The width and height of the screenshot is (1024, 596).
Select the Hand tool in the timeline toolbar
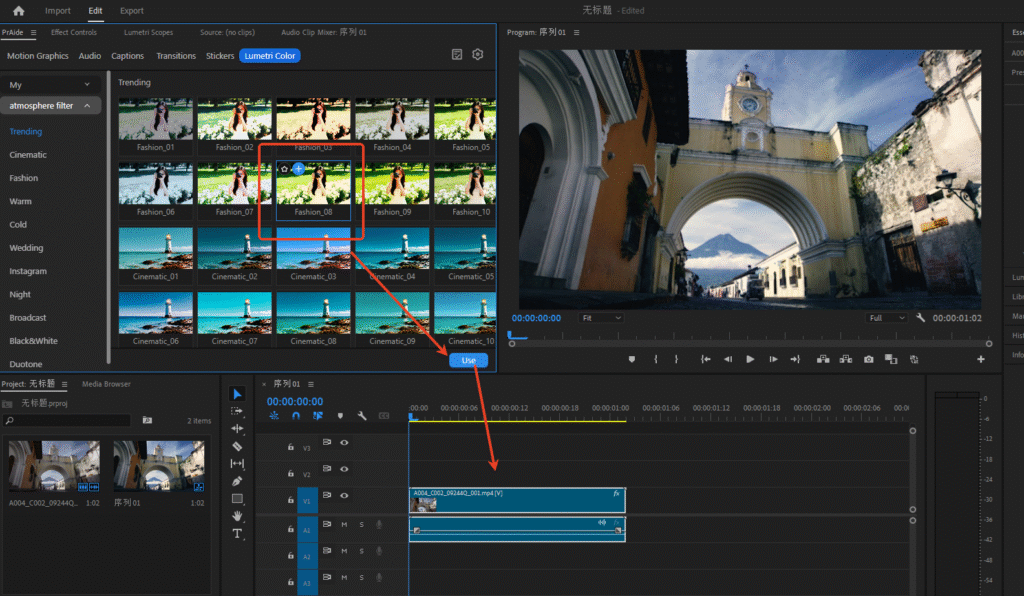237,518
